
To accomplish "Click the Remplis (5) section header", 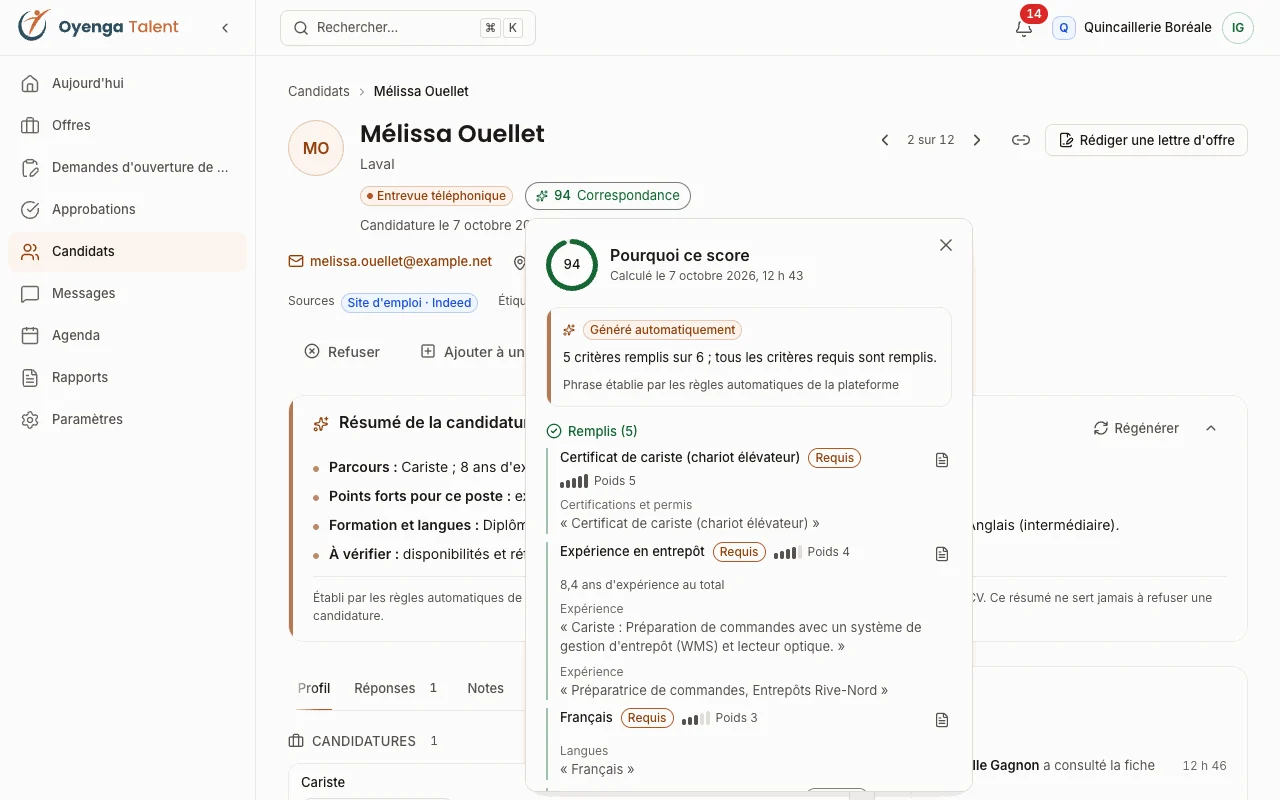I will coord(592,431).
